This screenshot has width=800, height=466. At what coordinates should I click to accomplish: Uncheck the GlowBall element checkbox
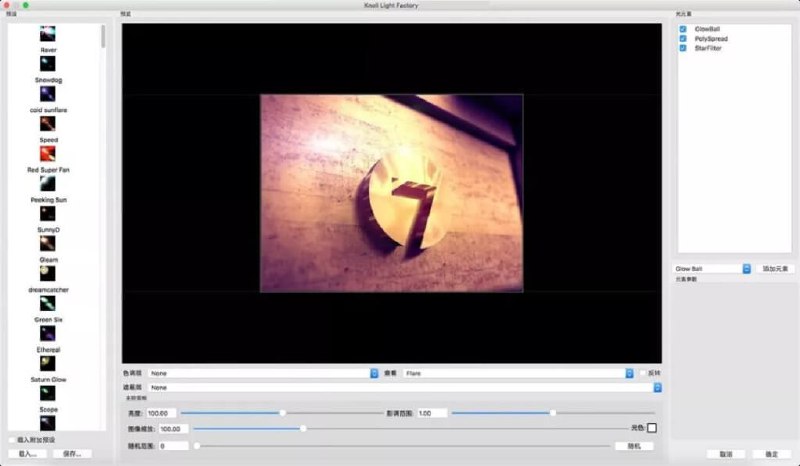(x=683, y=30)
